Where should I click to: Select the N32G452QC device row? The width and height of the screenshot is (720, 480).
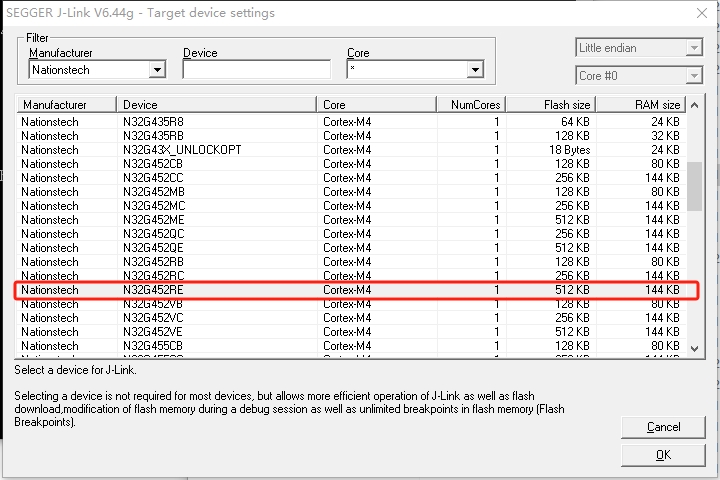tap(352, 234)
